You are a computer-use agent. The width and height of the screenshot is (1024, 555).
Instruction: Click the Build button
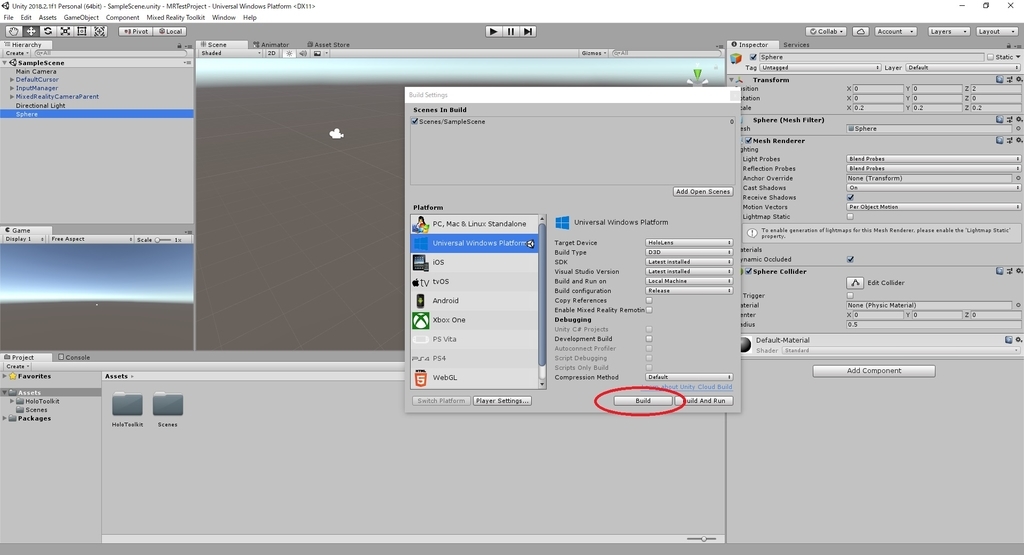643,401
